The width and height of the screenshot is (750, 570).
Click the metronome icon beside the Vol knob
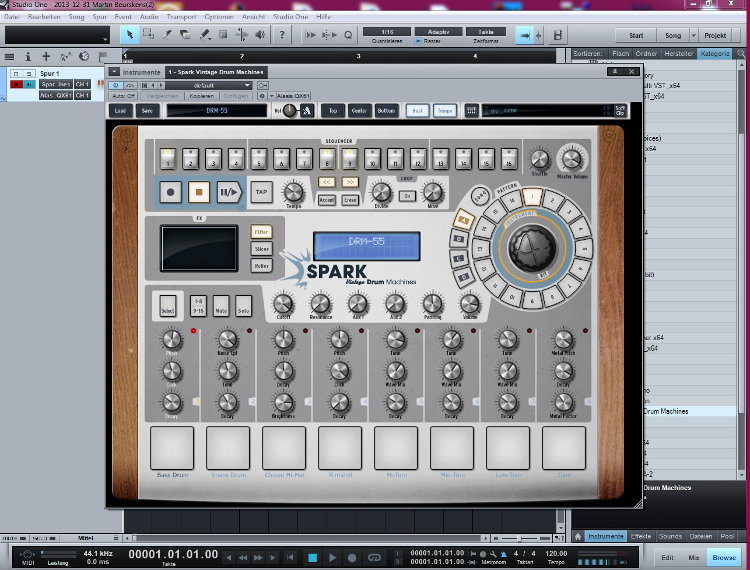pyautogui.click(x=307, y=111)
